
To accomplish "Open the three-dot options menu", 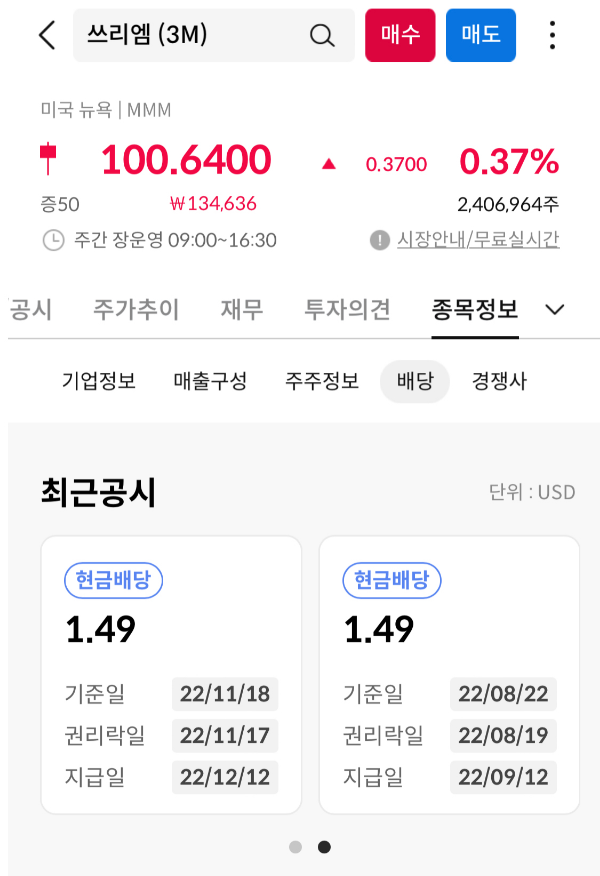I will click(x=551, y=34).
